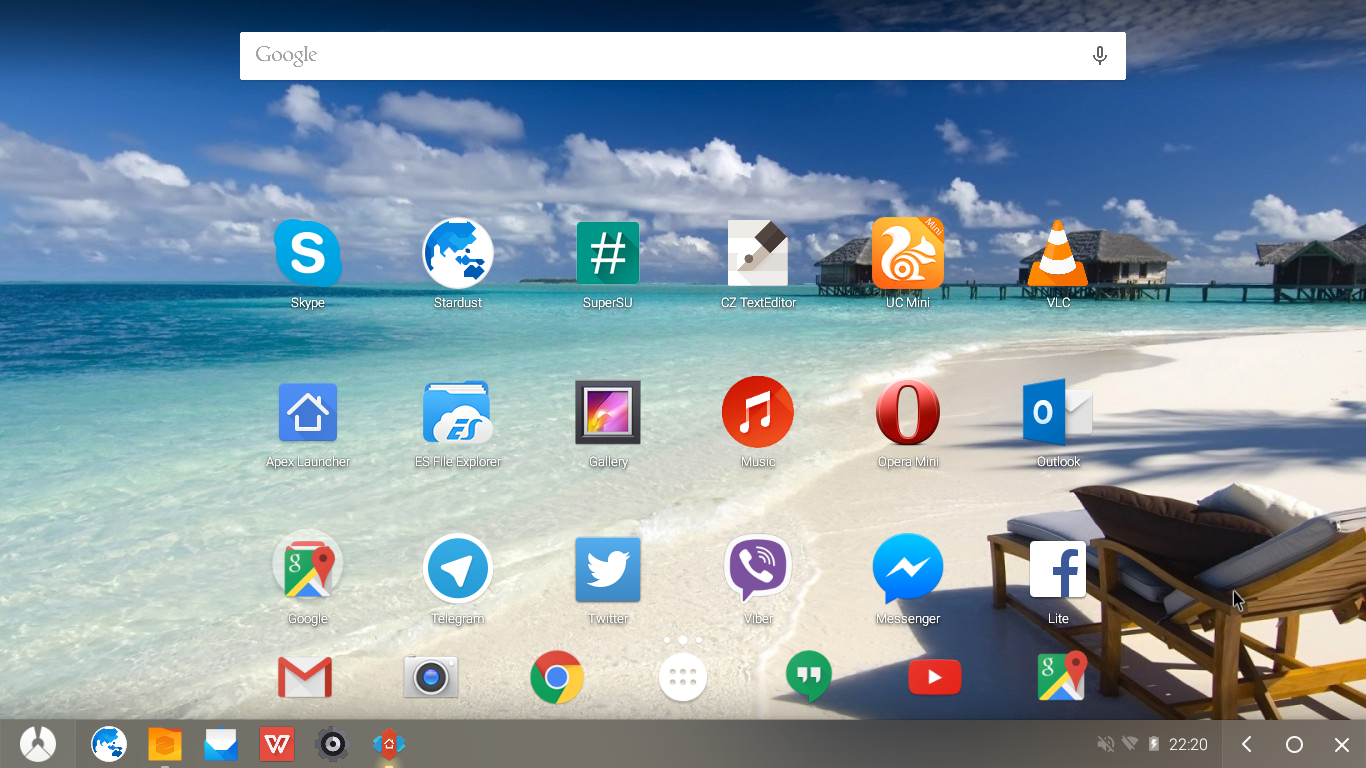Launch WPS Office from the taskbar
The width and height of the screenshot is (1366, 768).
[x=277, y=744]
